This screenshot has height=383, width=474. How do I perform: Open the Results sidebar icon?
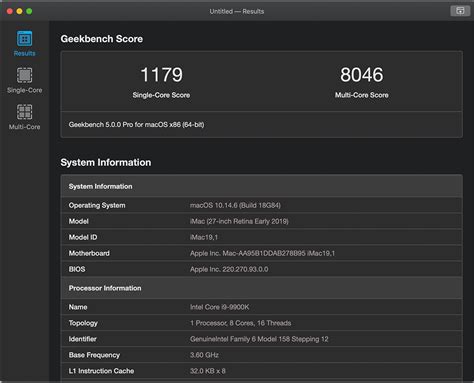tap(24, 39)
